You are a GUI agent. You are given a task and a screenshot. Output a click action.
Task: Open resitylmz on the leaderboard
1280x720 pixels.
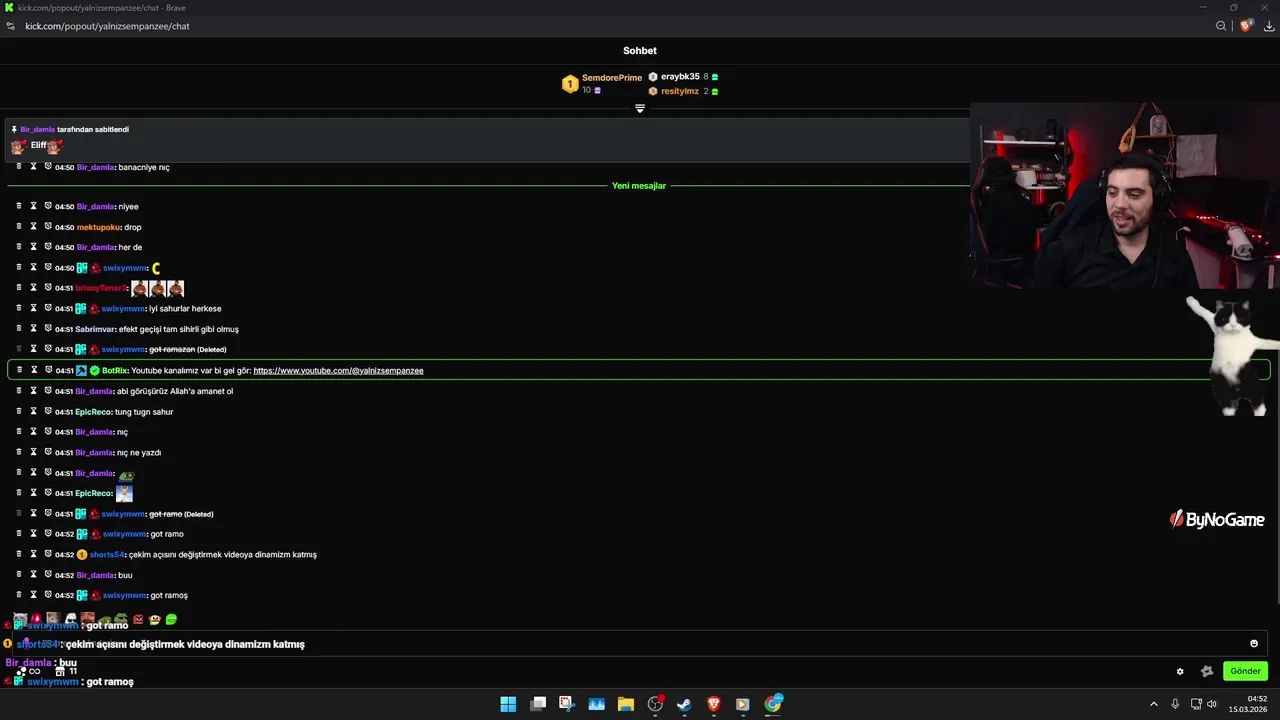pos(680,91)
